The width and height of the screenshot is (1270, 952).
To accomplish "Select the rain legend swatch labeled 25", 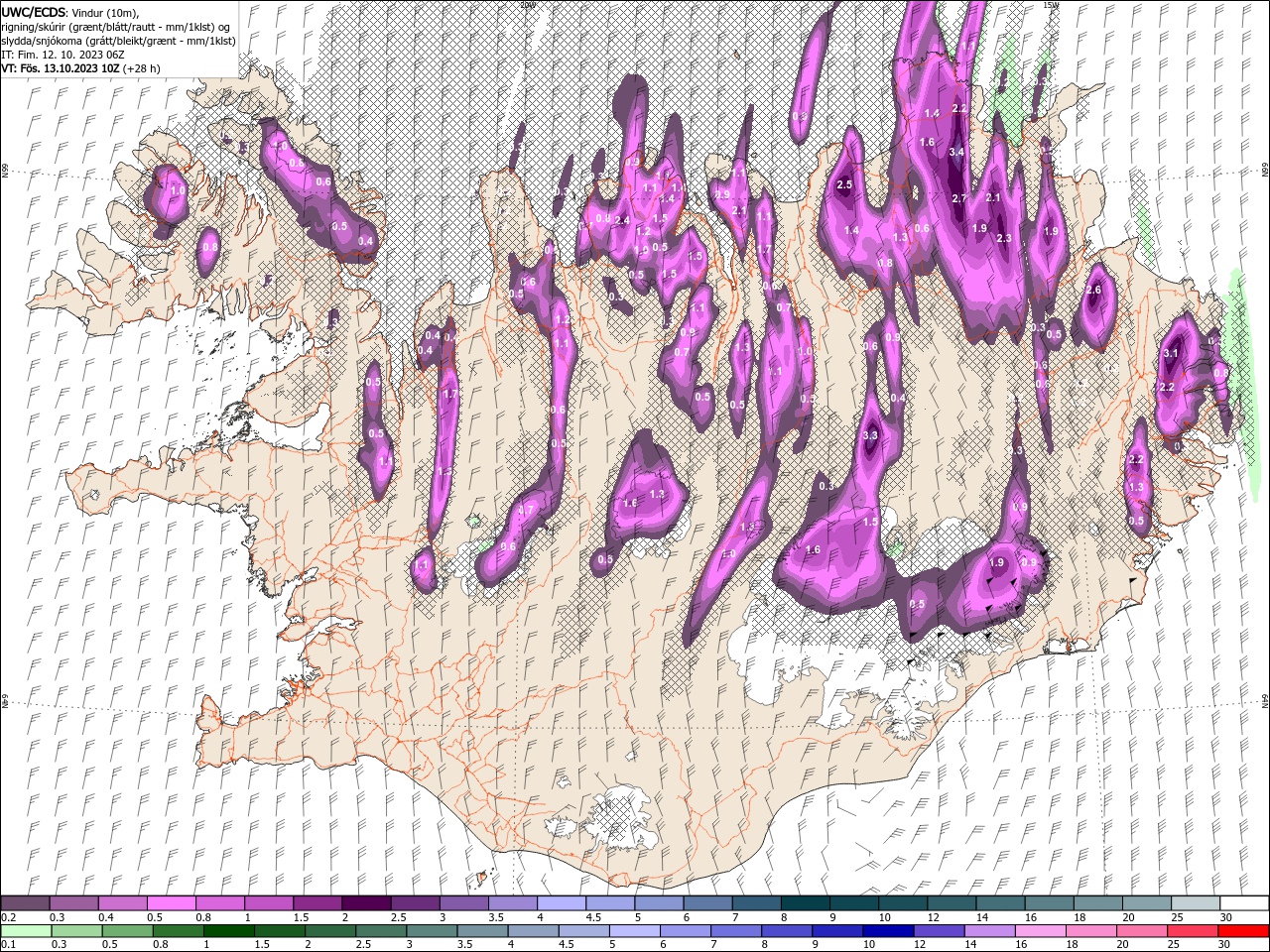I will click(x=1193, y=931).
